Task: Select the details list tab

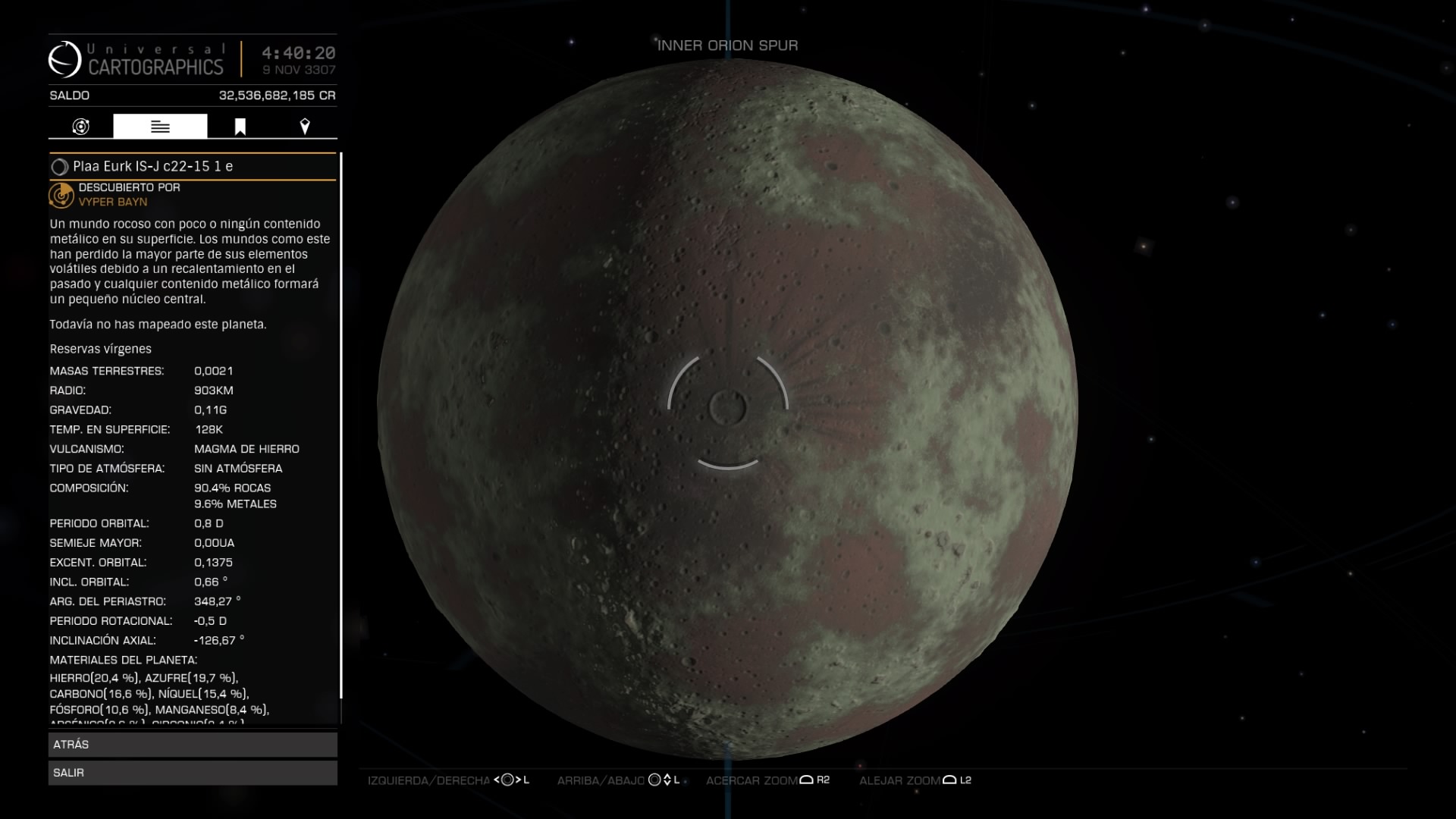Action: [x=160, y=127]
